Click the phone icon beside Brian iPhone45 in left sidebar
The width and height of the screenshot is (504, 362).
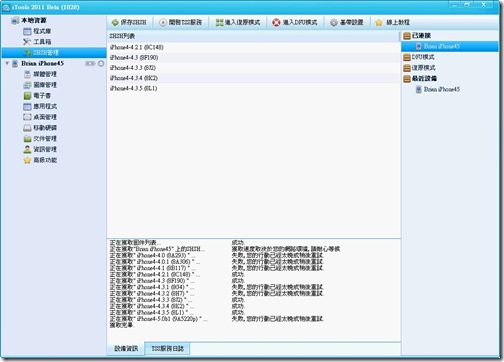[15, 63]
